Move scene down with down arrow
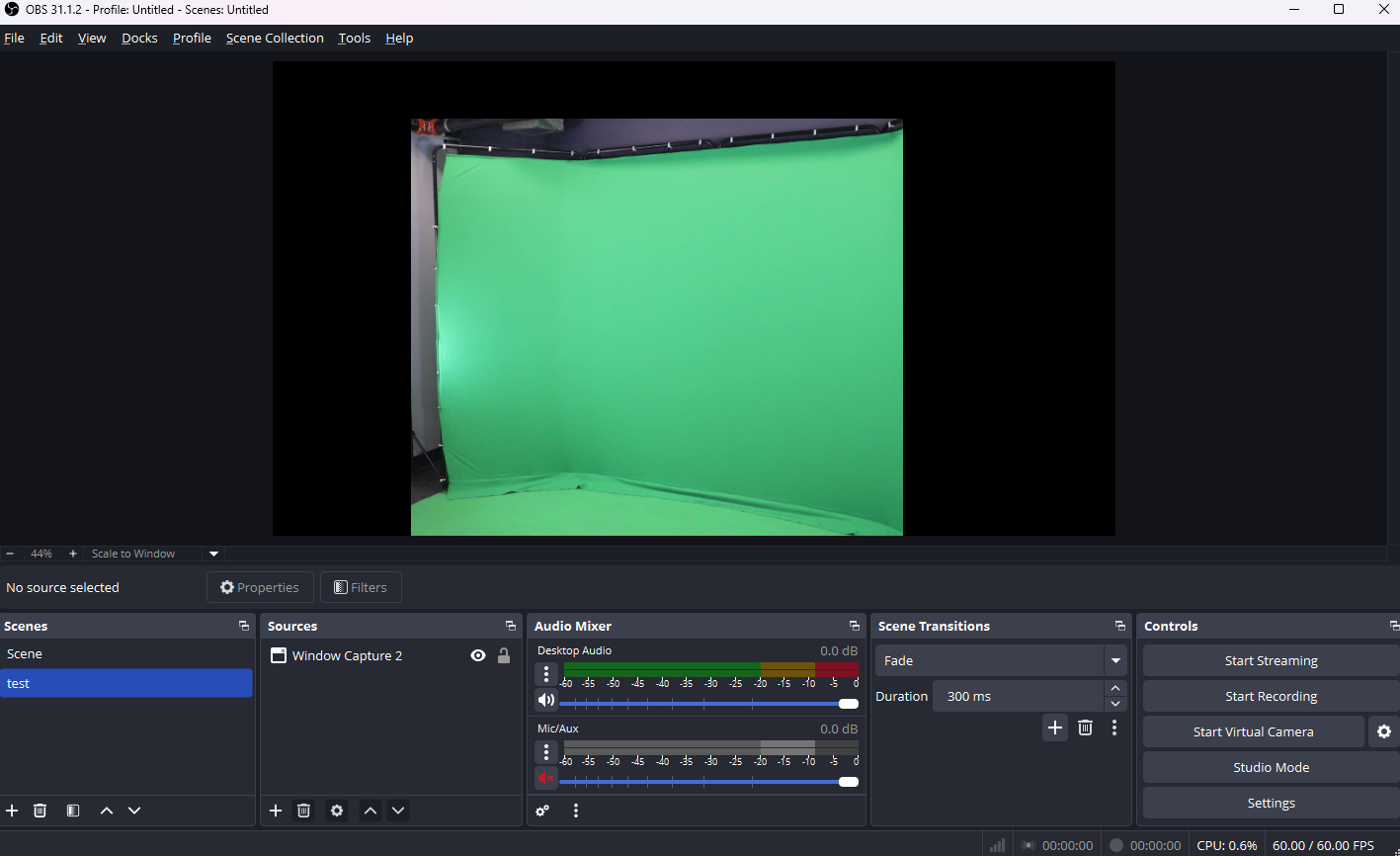Viewport: 1400px width, 856px height. pos(134,811)
